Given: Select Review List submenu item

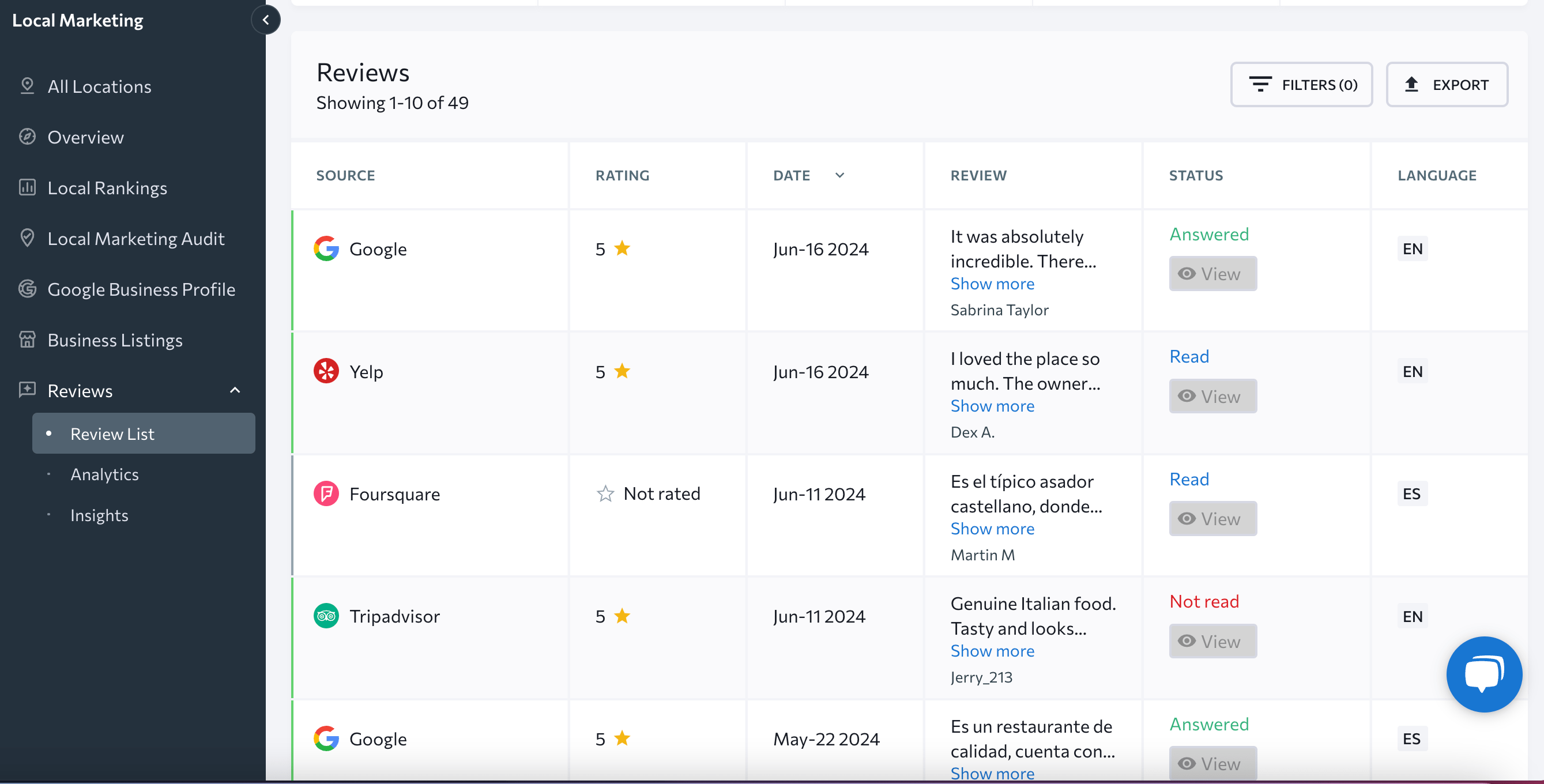Looking at the screenshot, I should [x=144, y=434].
